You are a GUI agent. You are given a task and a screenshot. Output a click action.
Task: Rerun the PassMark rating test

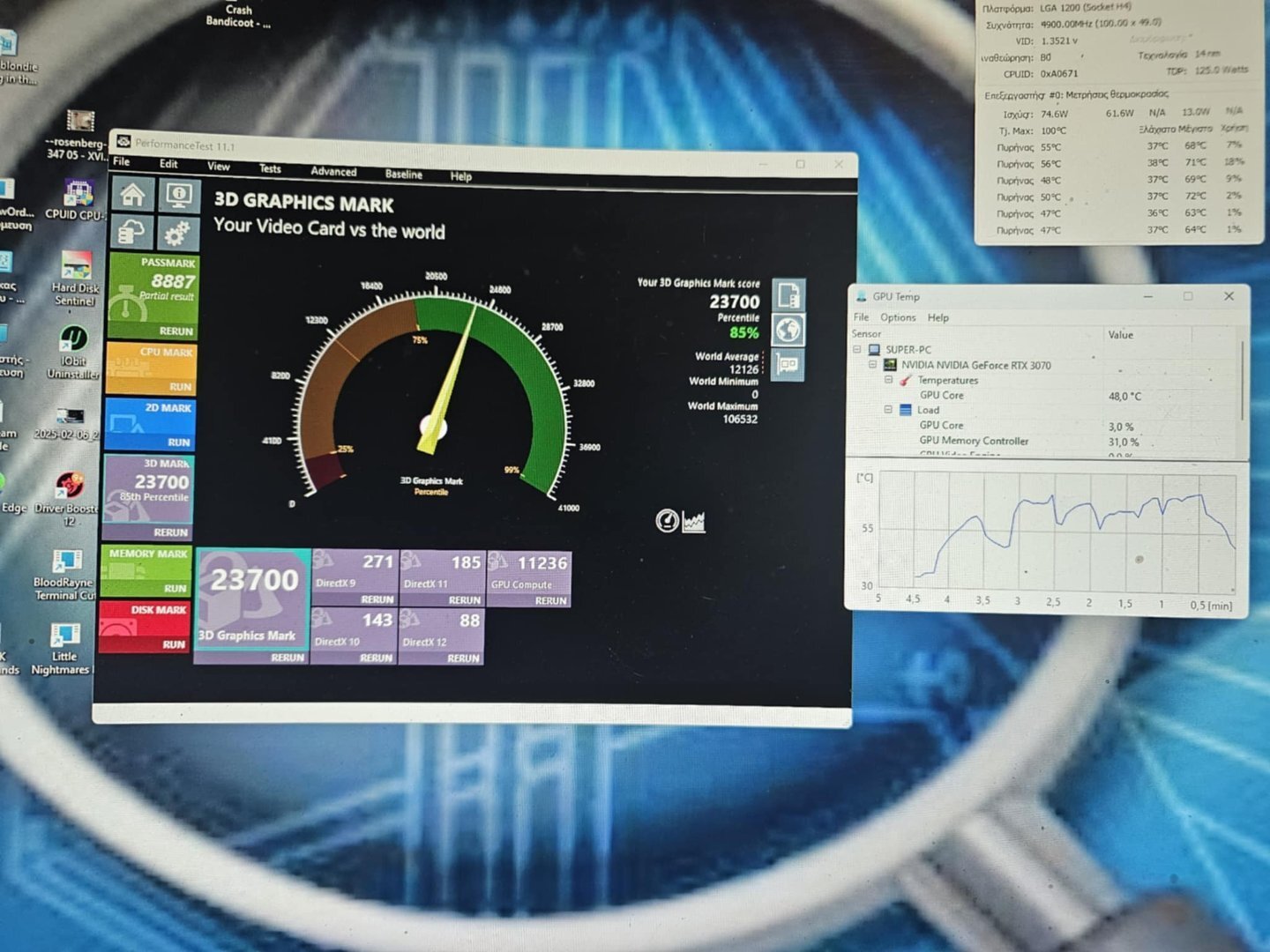[x=176, y=331]
